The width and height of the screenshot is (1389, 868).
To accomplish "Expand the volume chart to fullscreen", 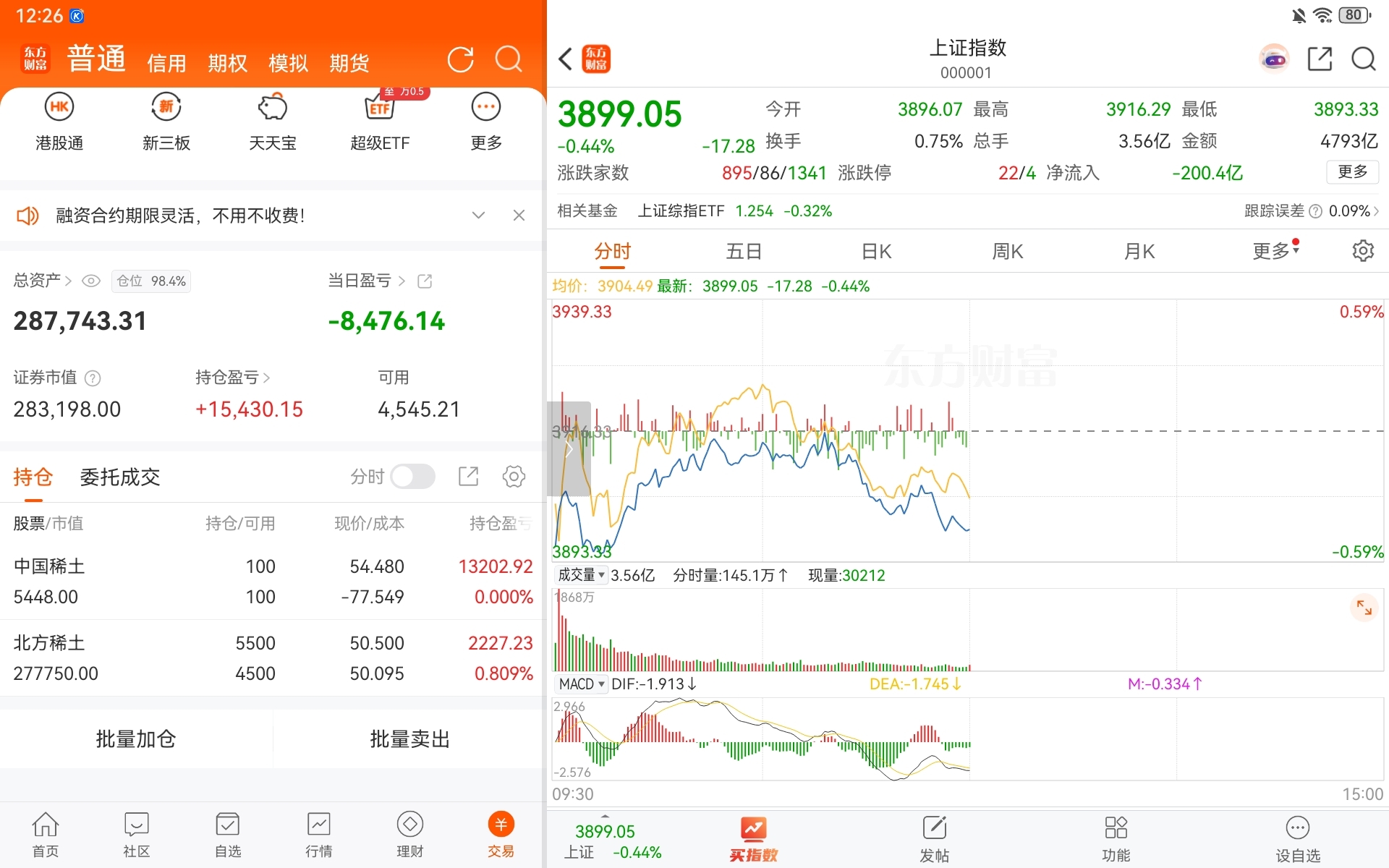I will pyautogui.click(x=1364, y=608).
